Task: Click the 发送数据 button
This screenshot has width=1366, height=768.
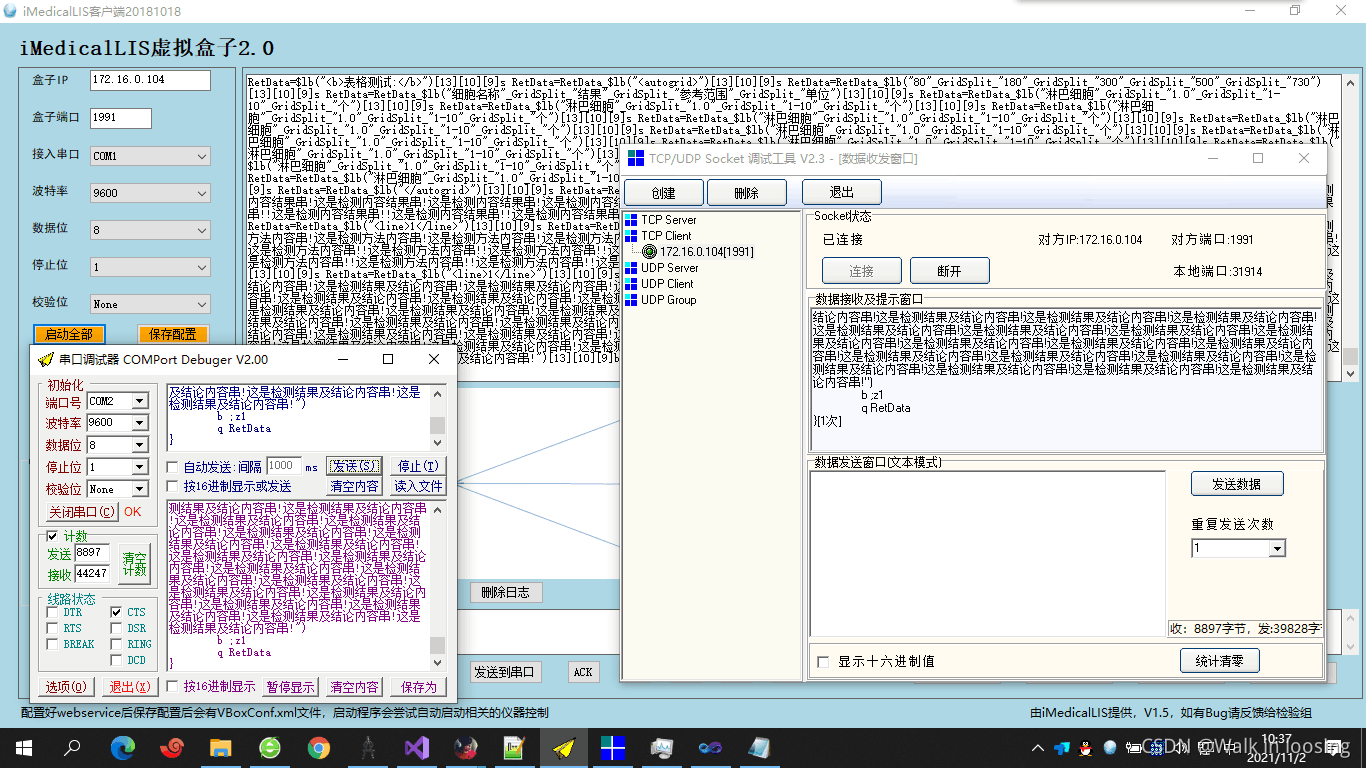Action: pyautogui.click(x=1237, y=484)
